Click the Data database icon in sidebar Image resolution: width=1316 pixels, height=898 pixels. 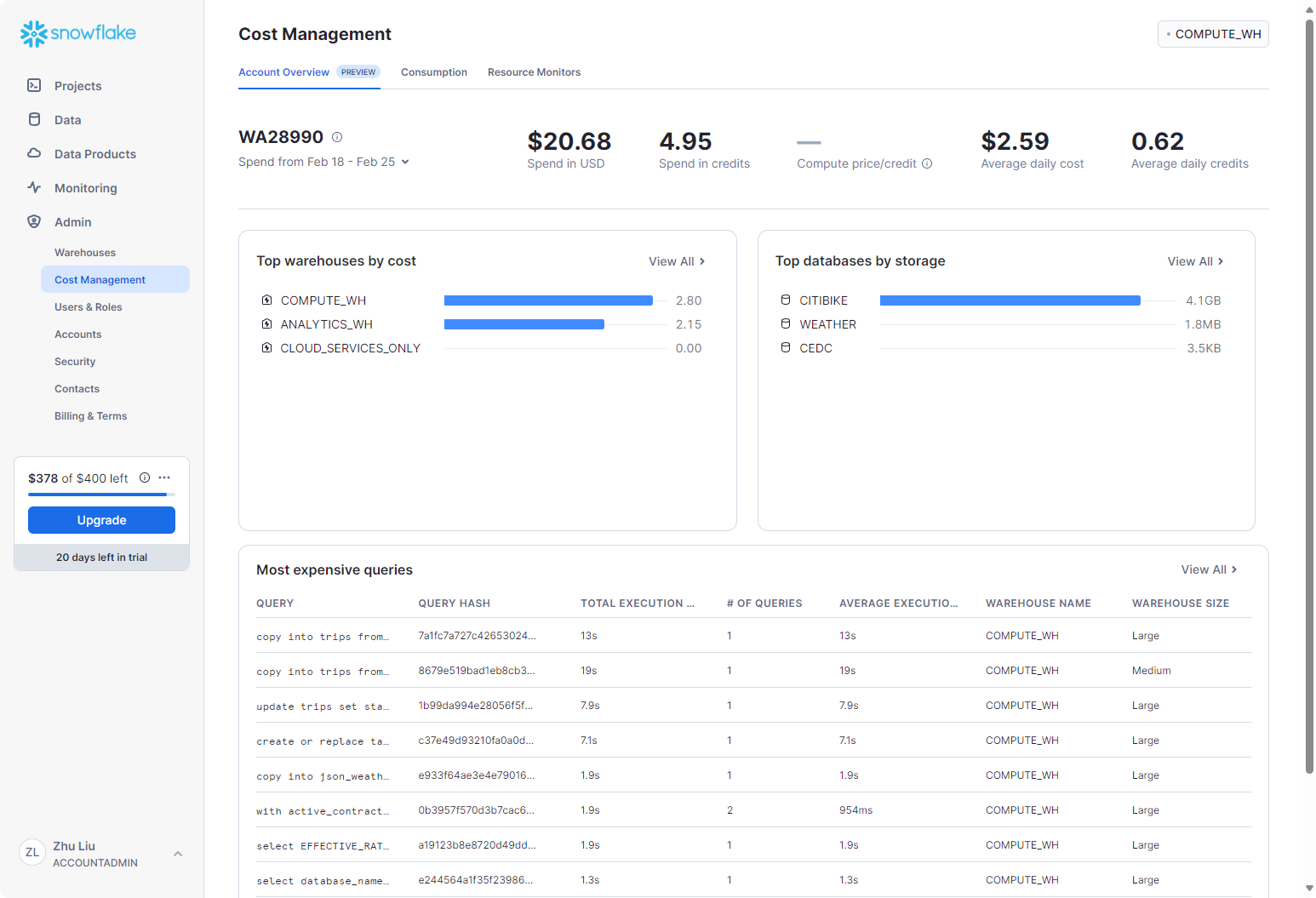coord(34,119)
